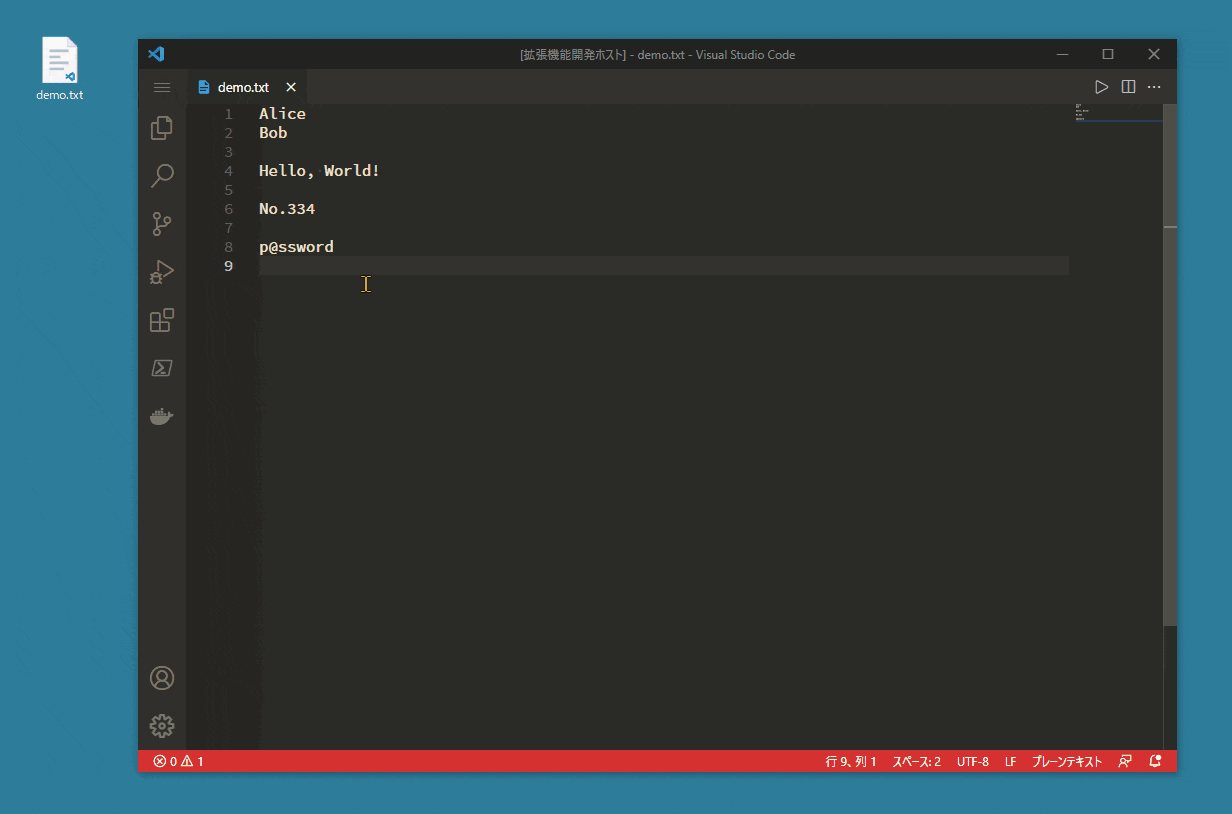Screen dimensions: 1232x814
Task: Open the Docker view
Action: coord(162,416)
